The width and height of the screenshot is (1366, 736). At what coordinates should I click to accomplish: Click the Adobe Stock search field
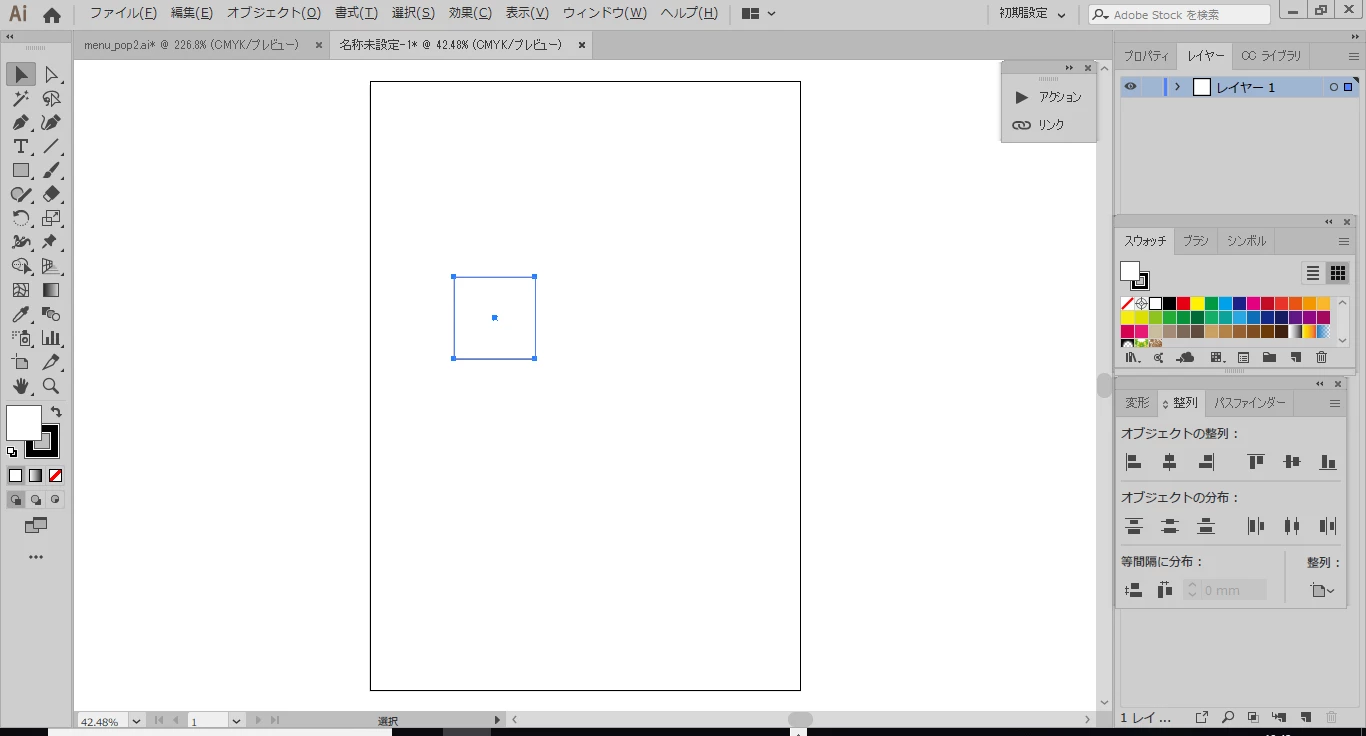click(1180, 15)
